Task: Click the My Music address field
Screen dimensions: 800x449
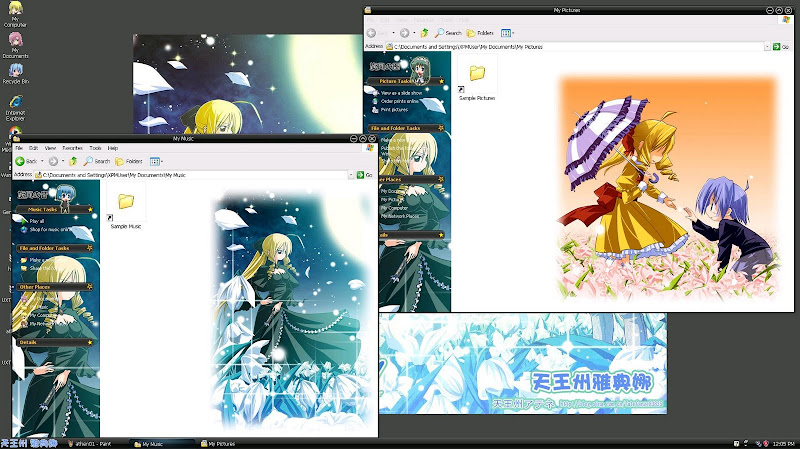Action: tap(191, 175)
